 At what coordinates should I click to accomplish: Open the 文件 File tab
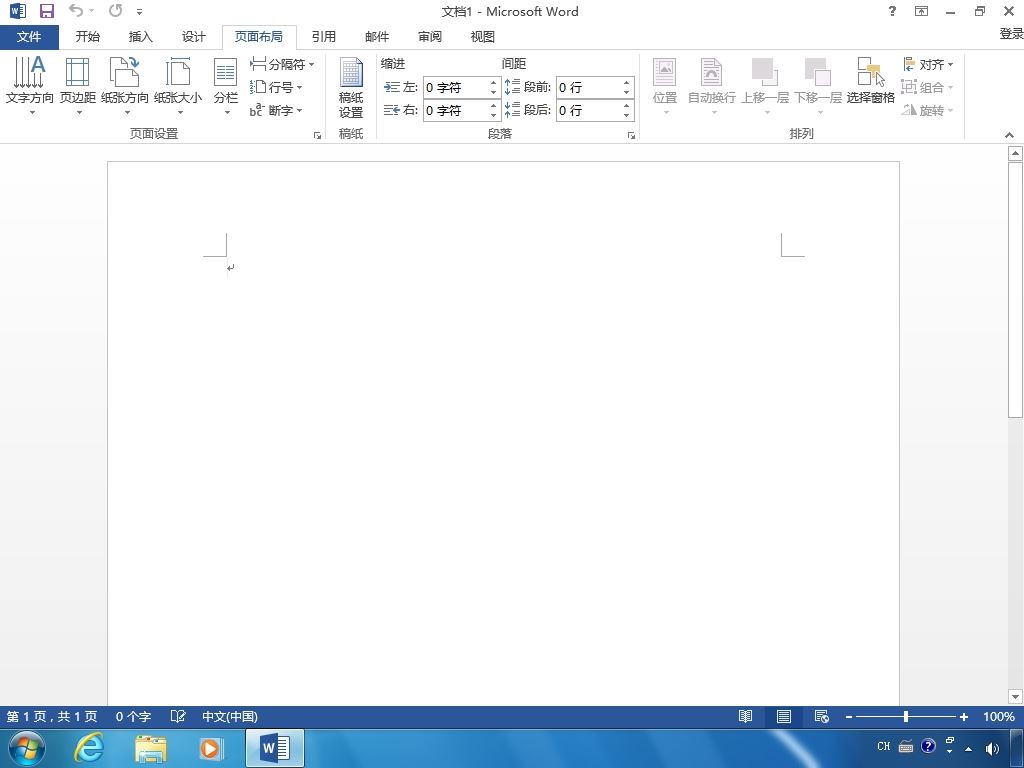(x=29, y=37)
